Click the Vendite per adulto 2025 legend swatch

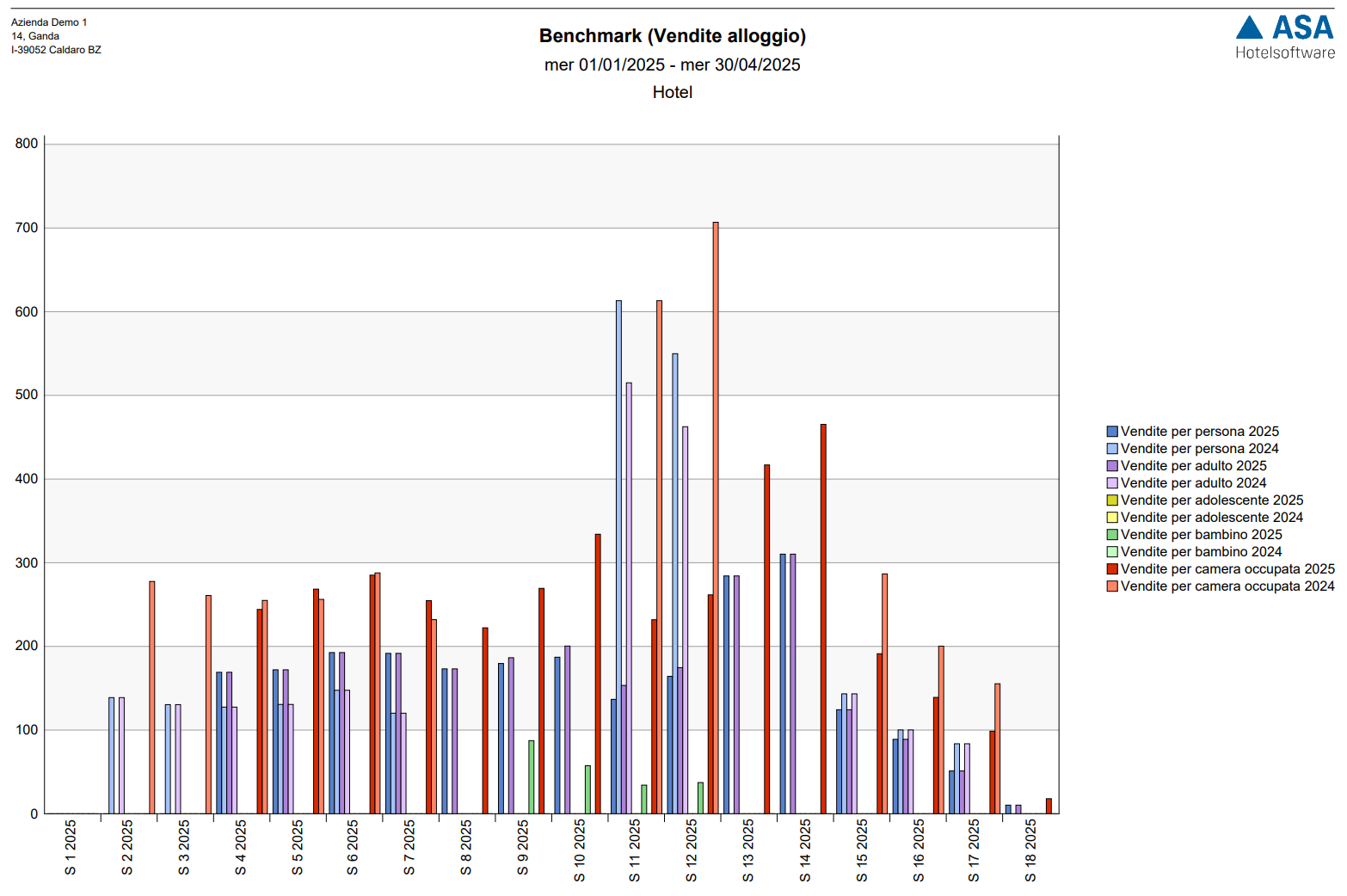(1112, 466)
